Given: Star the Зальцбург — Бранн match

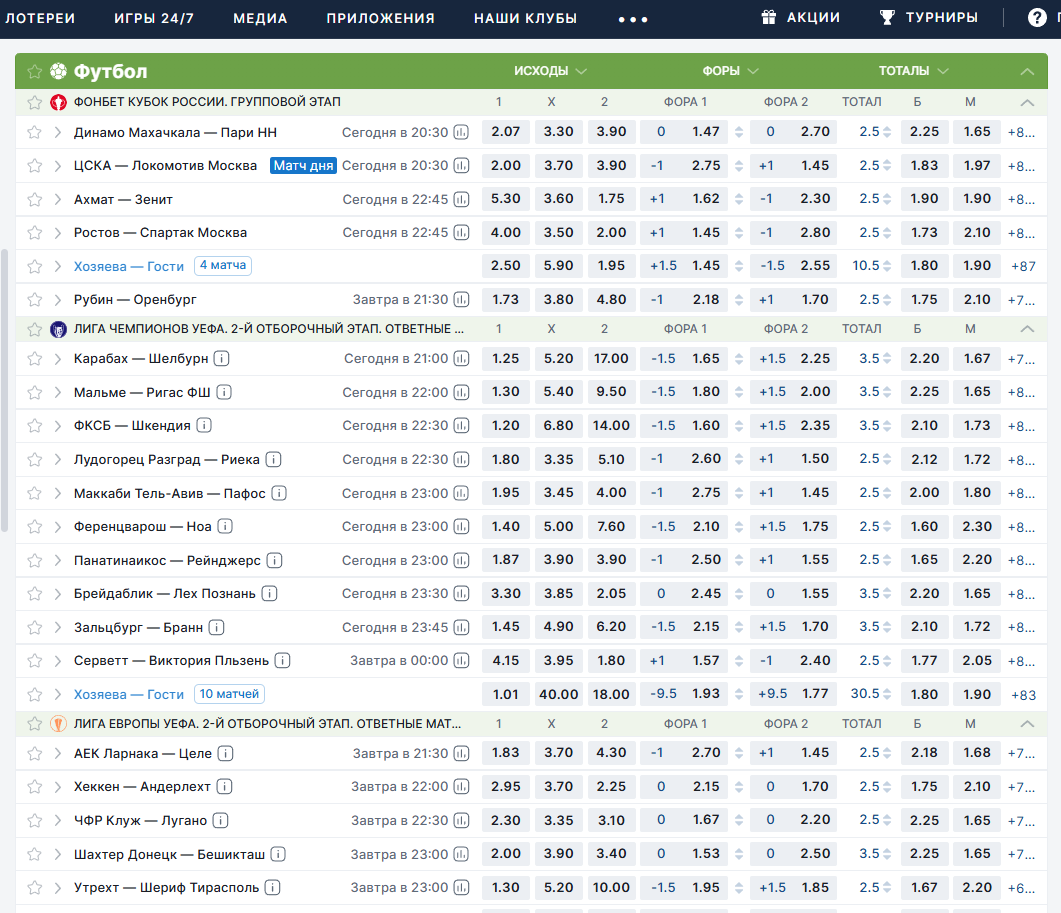Looking at the screenshot, I should point(35,627).
